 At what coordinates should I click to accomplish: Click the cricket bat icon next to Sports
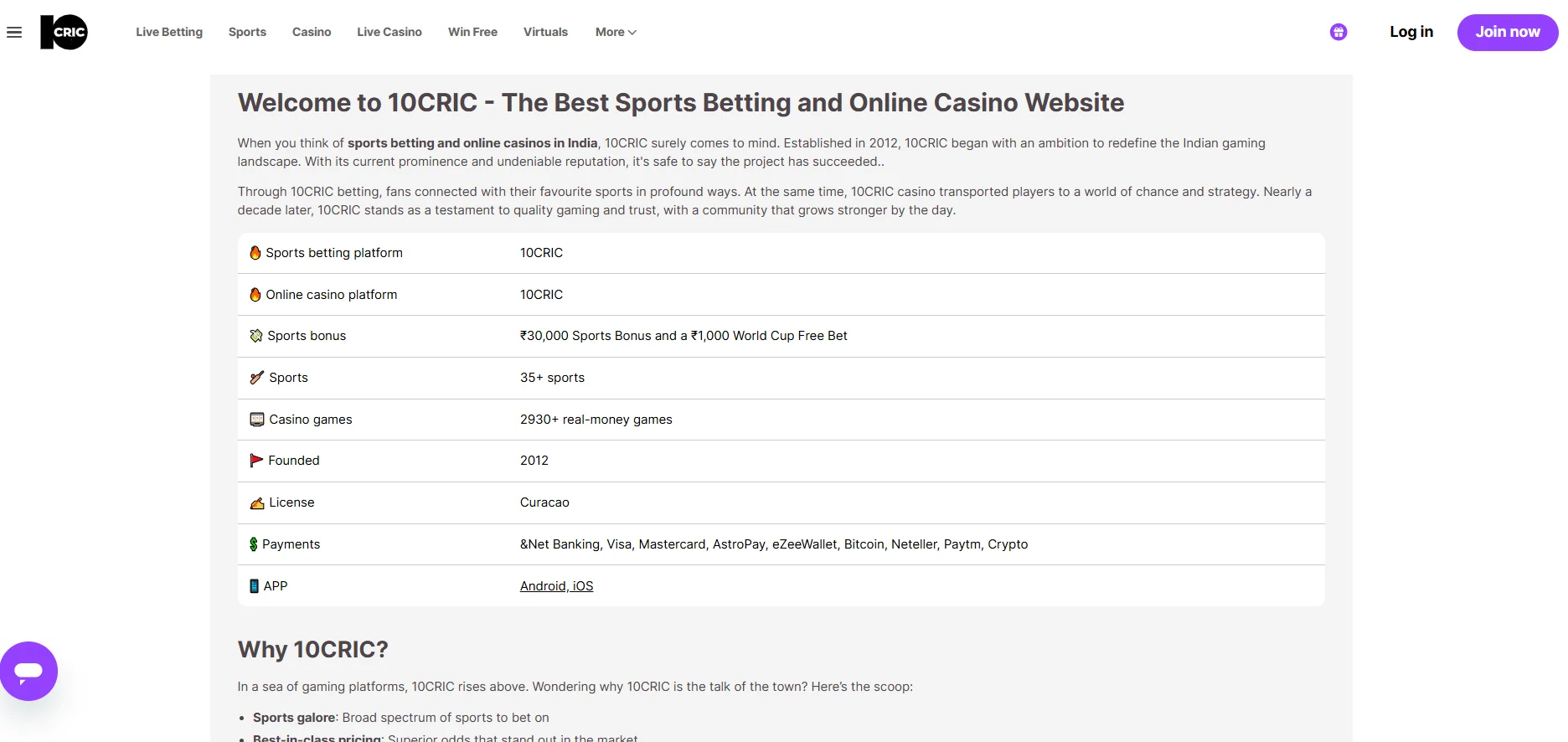point(257,378)
